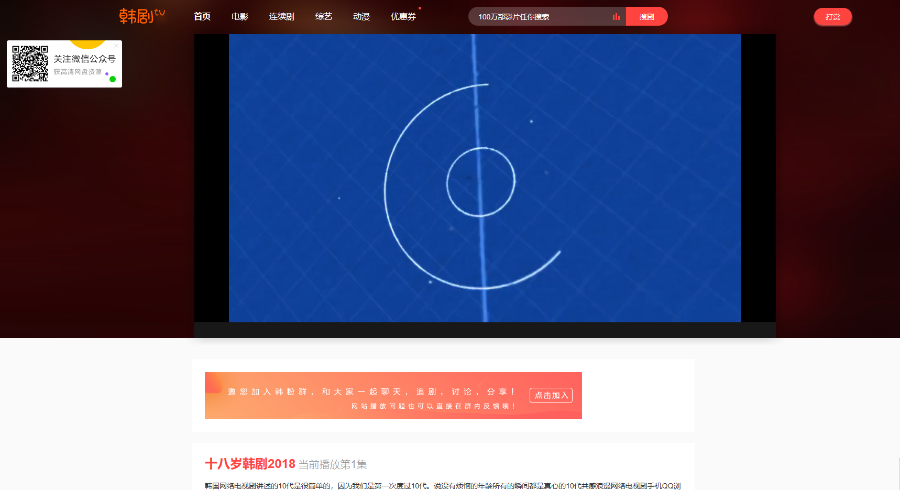This screenshot has height=490, width=900.
Task: Open the 动漫 anime tab
Action: 362,17
